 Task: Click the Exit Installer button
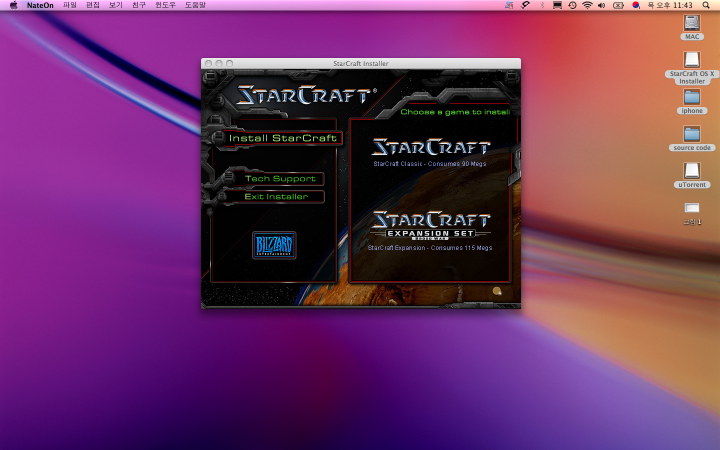tap(276, 197)
